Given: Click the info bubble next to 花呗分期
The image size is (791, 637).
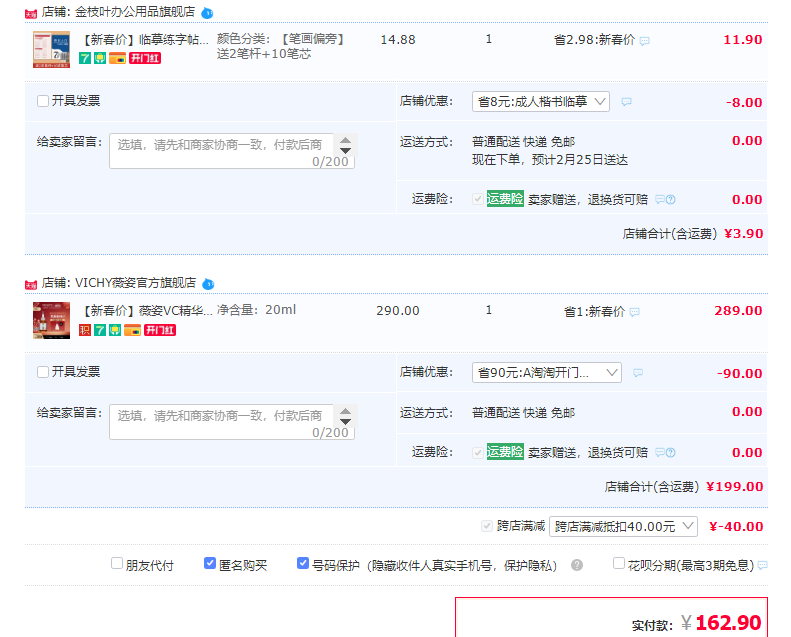Looking at the screenshot, I should (x=762, y=565).
